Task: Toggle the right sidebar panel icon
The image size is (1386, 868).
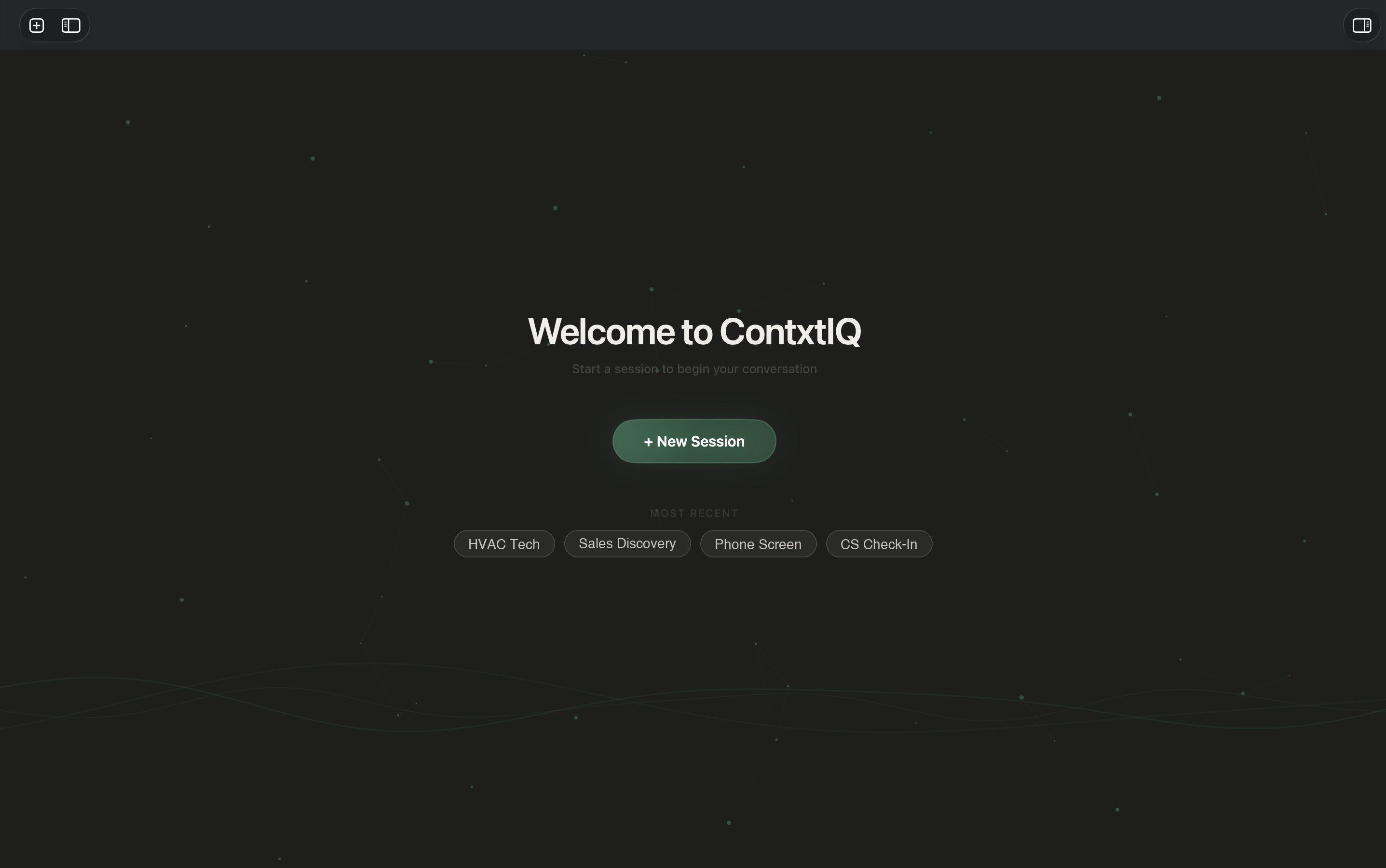Action: point(1362,25)
